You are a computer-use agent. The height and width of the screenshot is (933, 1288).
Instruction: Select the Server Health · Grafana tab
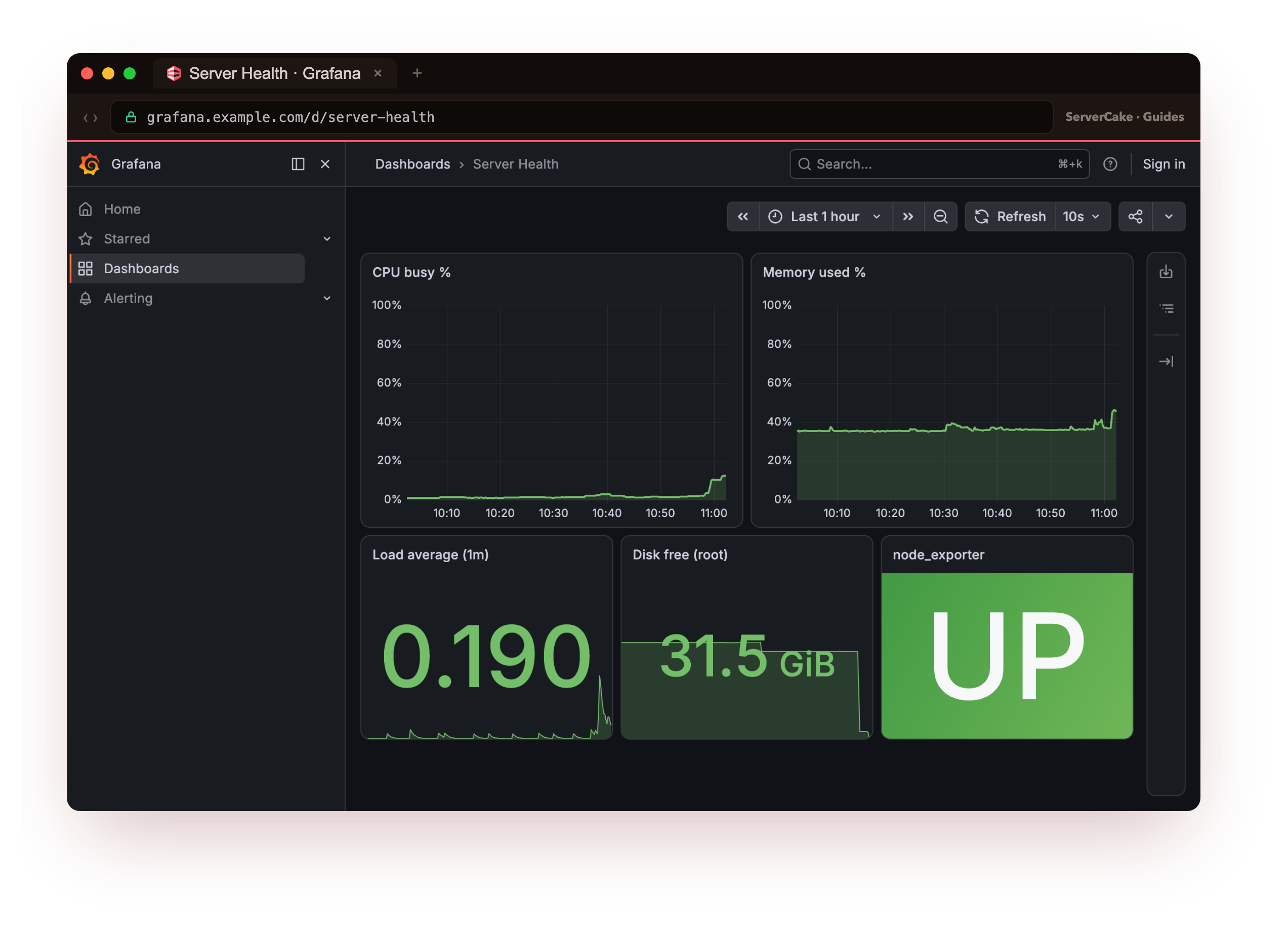275,74
